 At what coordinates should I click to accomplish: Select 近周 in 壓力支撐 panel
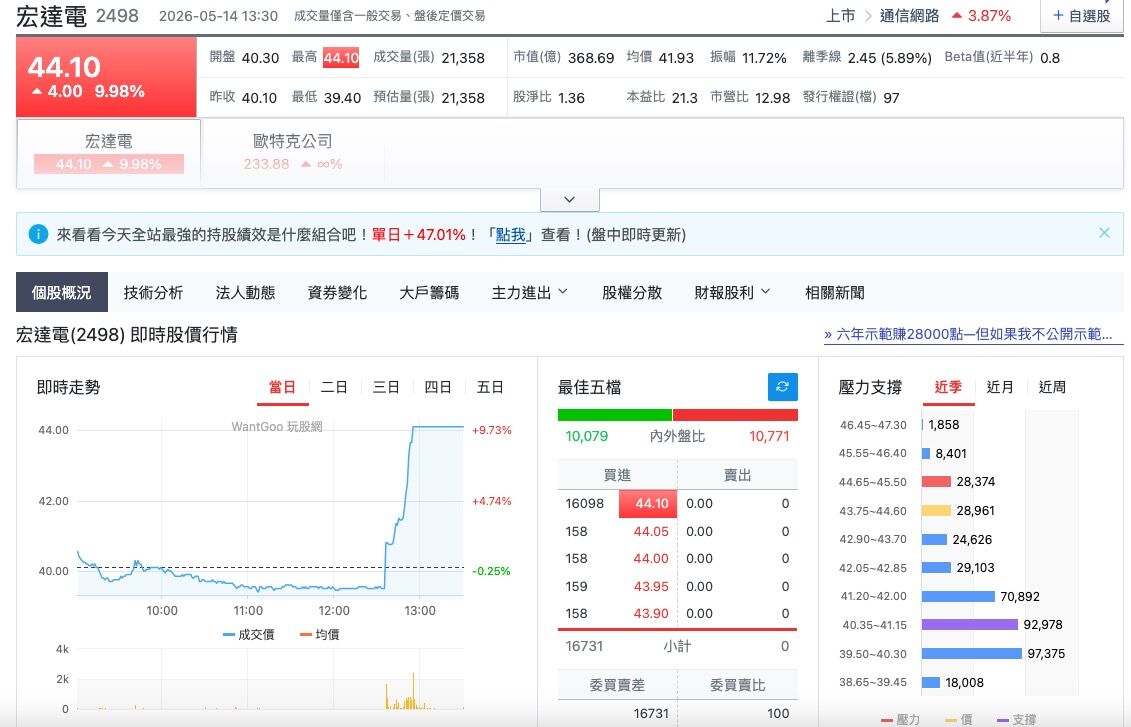(x=1052, y=388)
